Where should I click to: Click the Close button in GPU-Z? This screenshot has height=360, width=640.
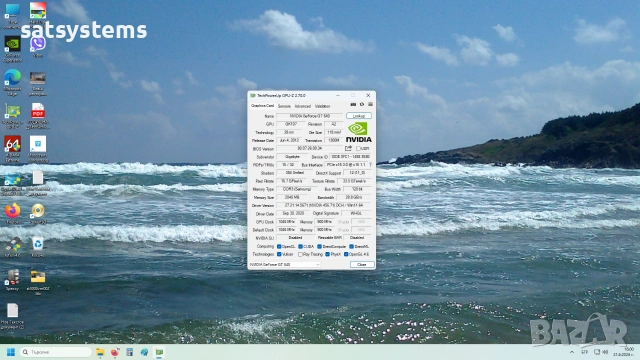click(362, 264)
